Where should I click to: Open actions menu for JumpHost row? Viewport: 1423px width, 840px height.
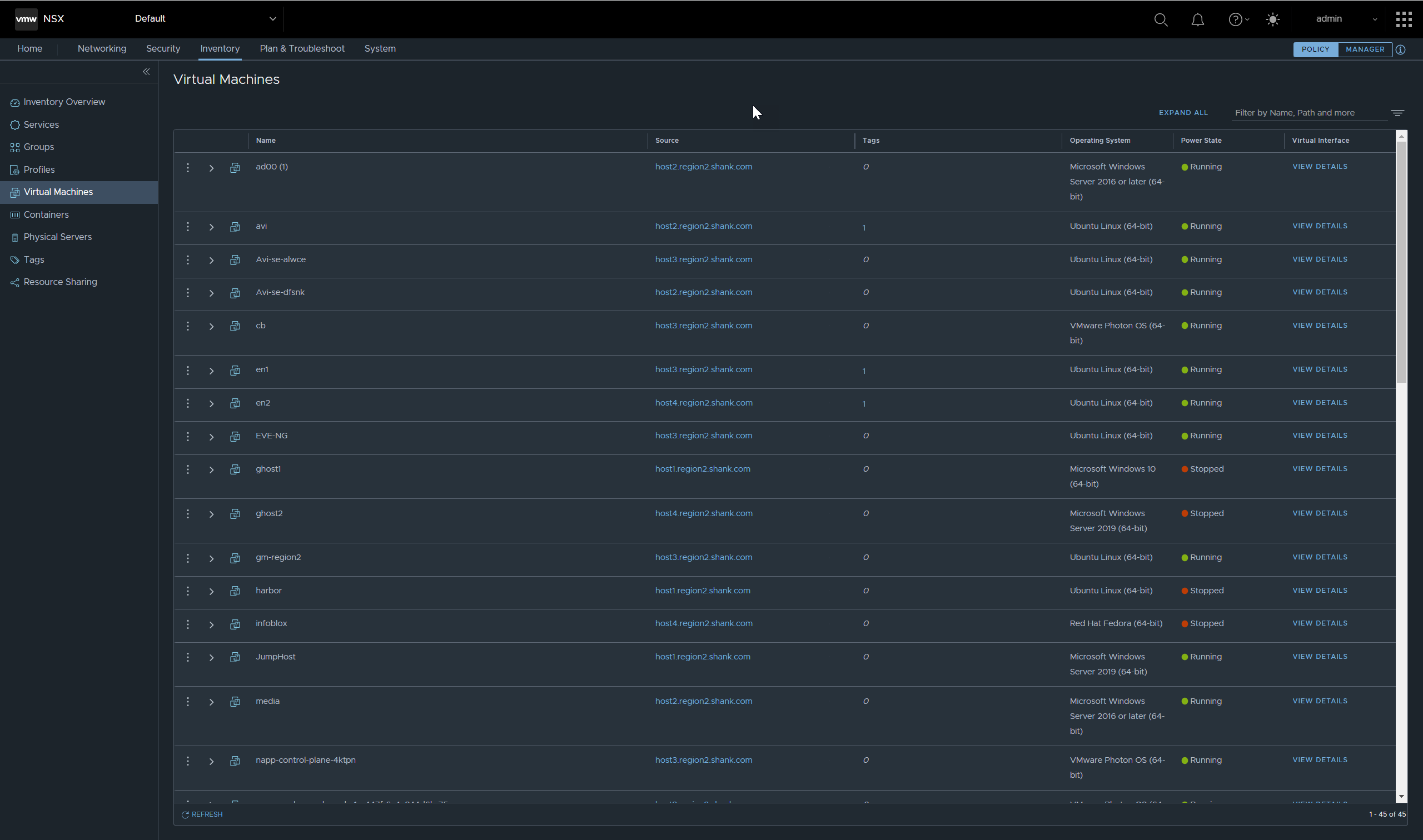click(x=188, y=658)
